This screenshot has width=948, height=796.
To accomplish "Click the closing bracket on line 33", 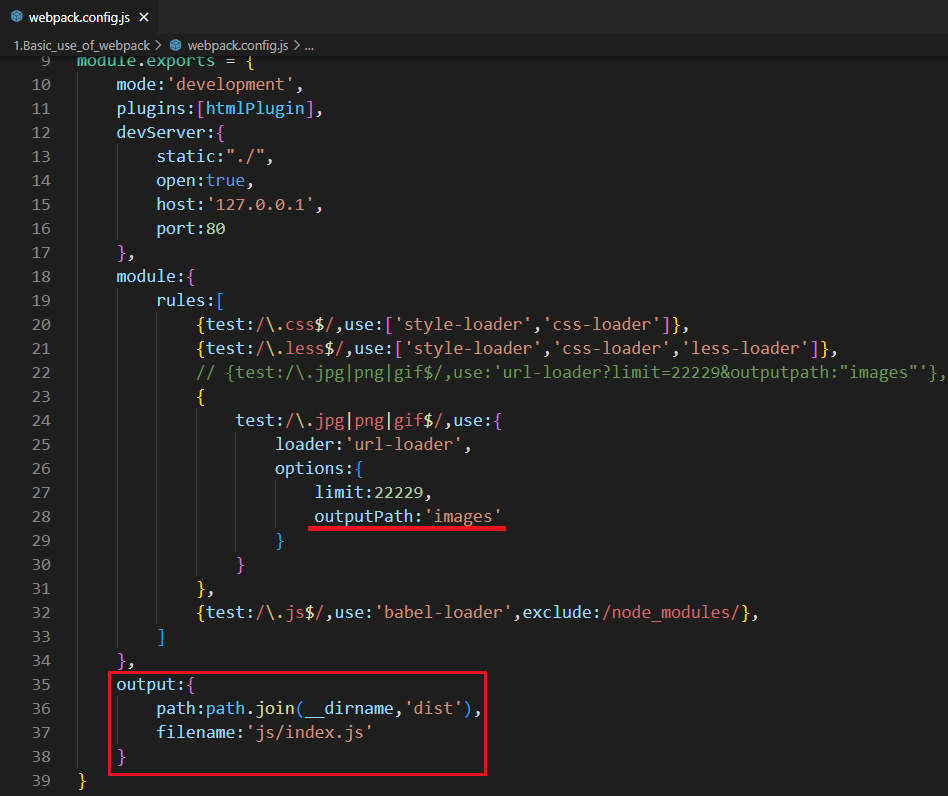I will [x=161, y=637].
